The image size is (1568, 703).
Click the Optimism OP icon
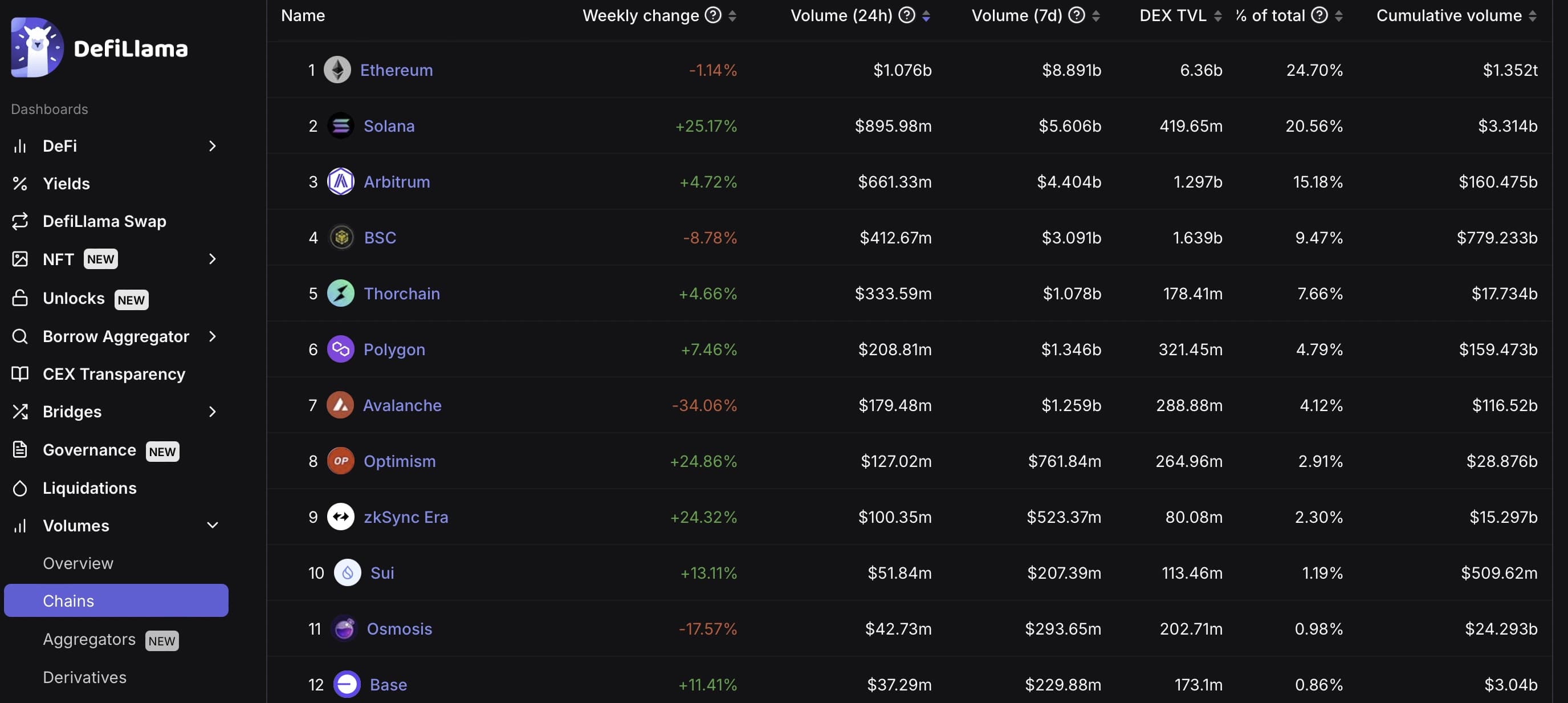click(x=341, y=461)
